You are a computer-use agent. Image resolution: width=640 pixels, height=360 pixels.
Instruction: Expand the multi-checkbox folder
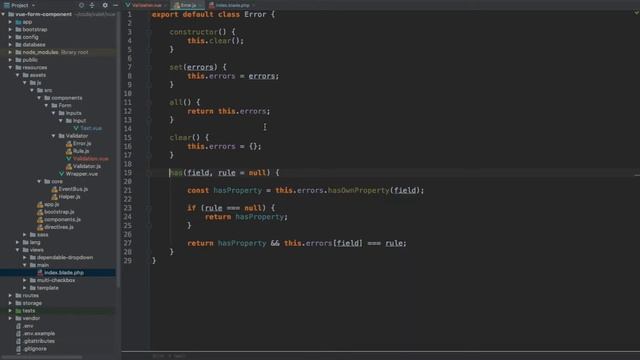click(x=25, y=280)
